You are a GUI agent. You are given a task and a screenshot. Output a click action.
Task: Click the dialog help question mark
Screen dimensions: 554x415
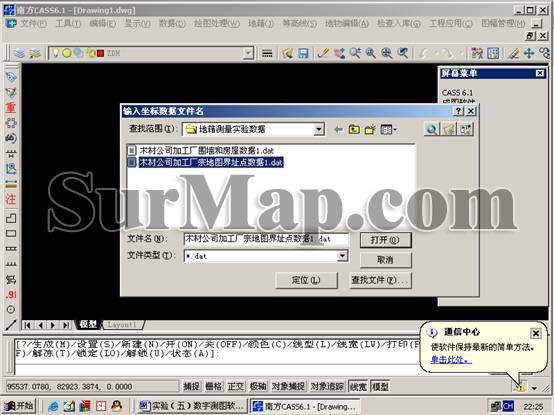(458, 111)
